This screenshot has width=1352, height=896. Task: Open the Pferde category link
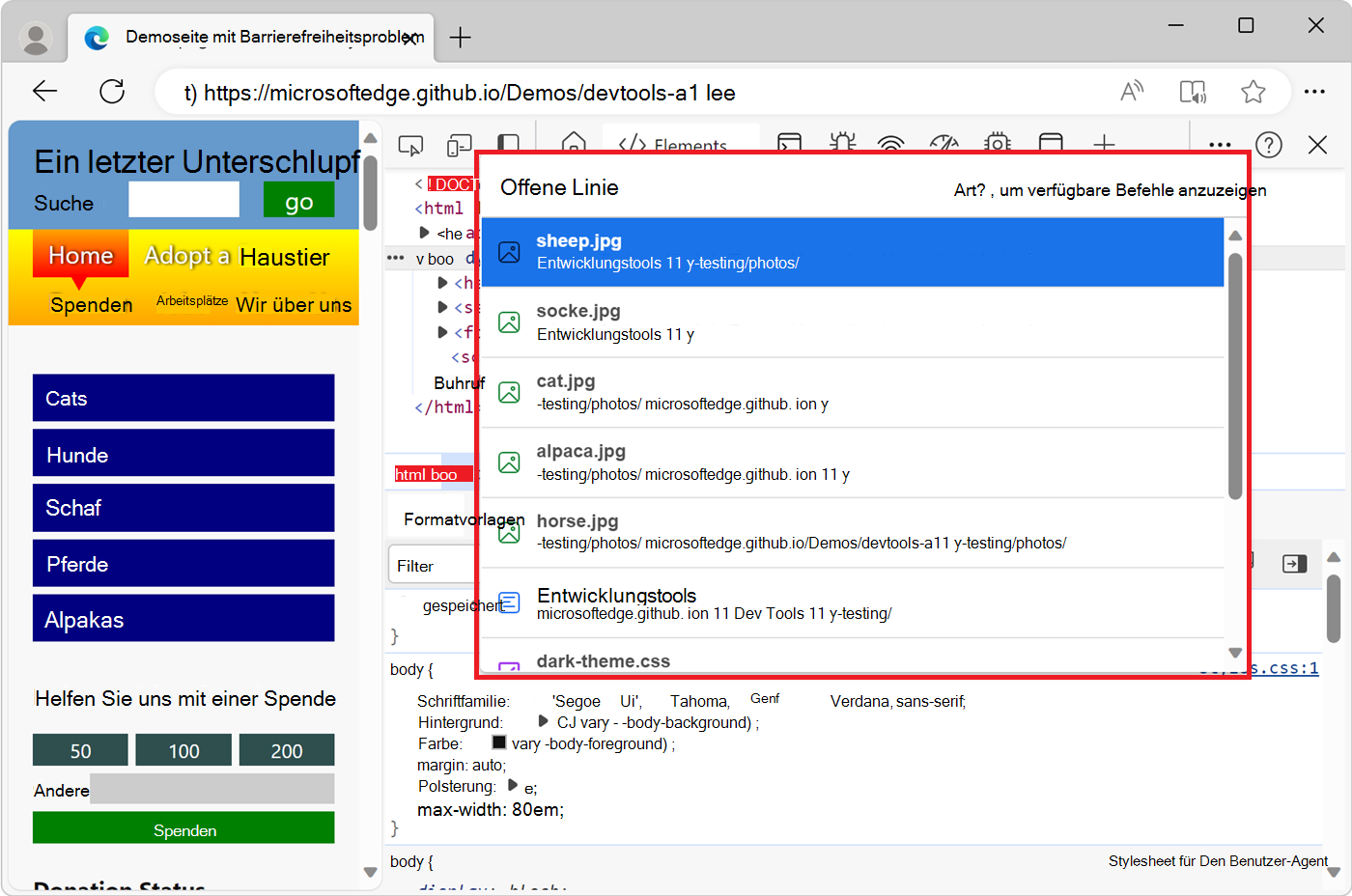point(183,563)
